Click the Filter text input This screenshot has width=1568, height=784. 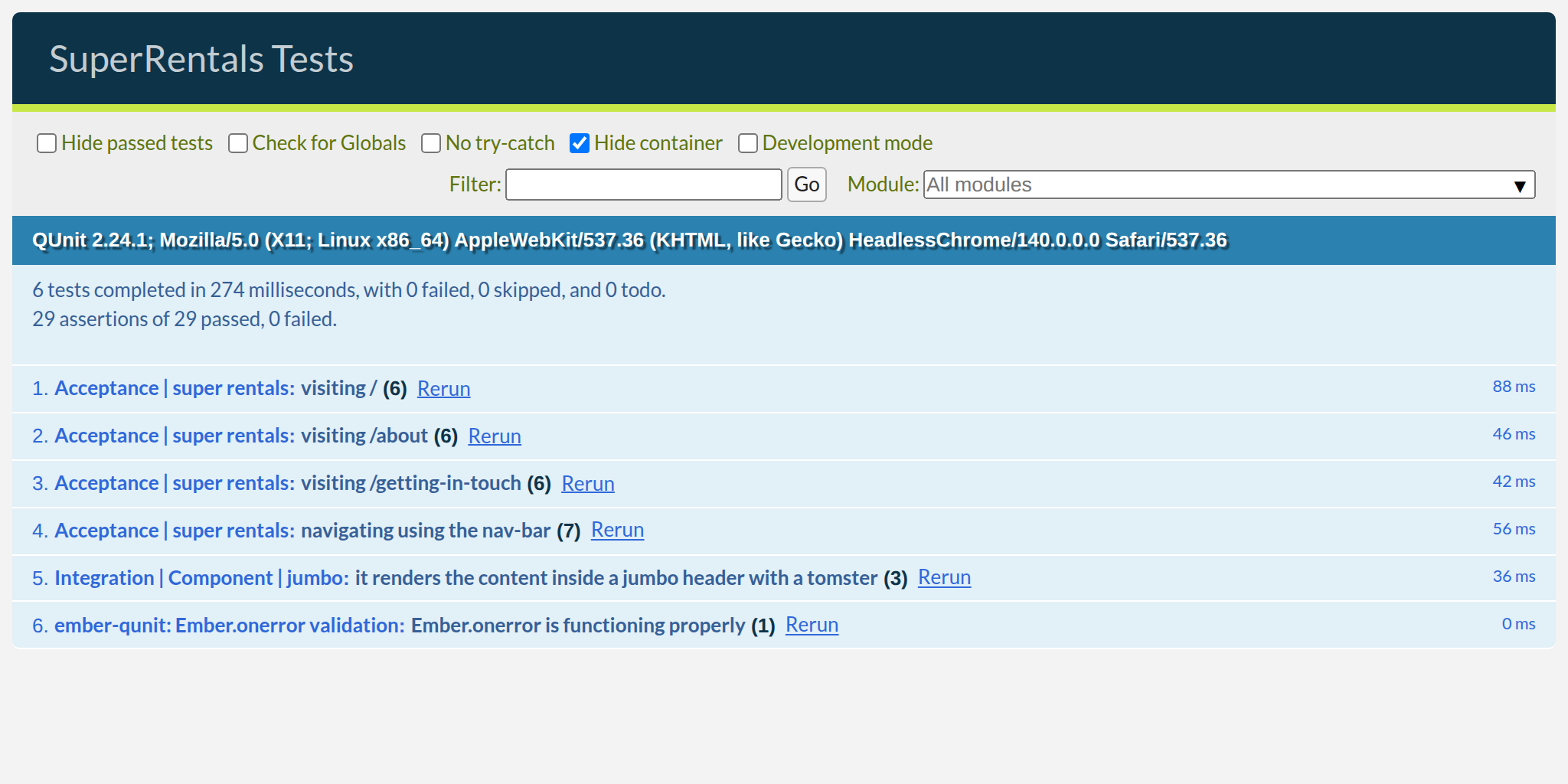click(643, 185)
